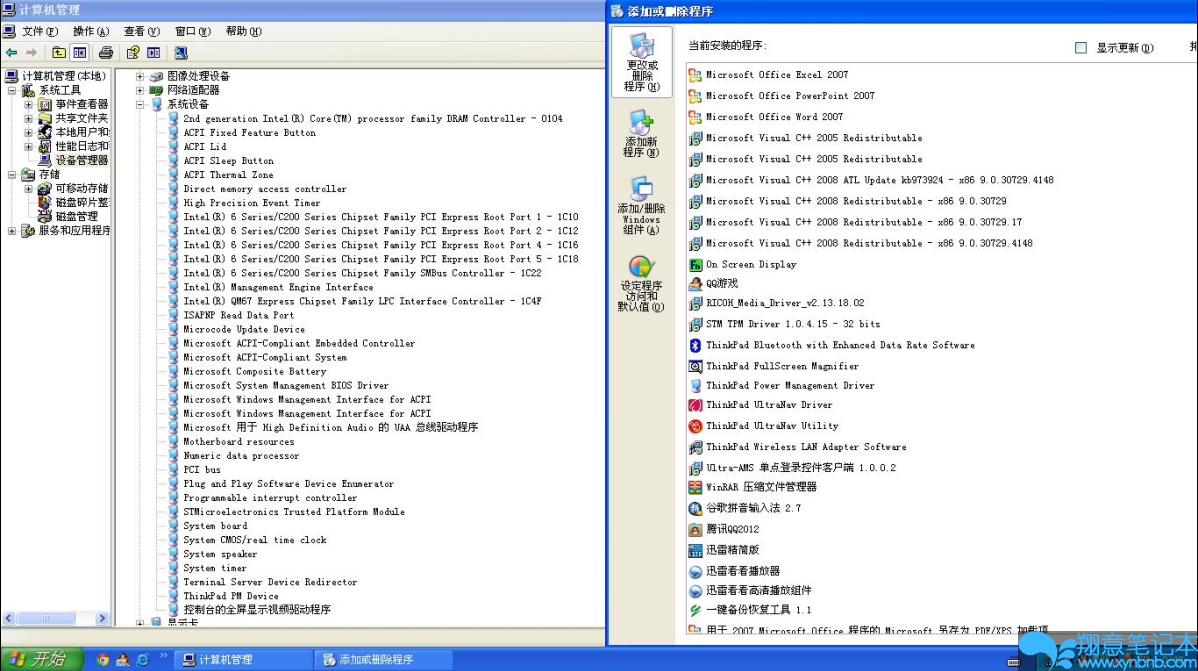Image resolution: width=1198 pixels, height=671 pixels.
Task: Click the ThinkPad Bluetooth program icon
Action: click(x=695, y=345)
